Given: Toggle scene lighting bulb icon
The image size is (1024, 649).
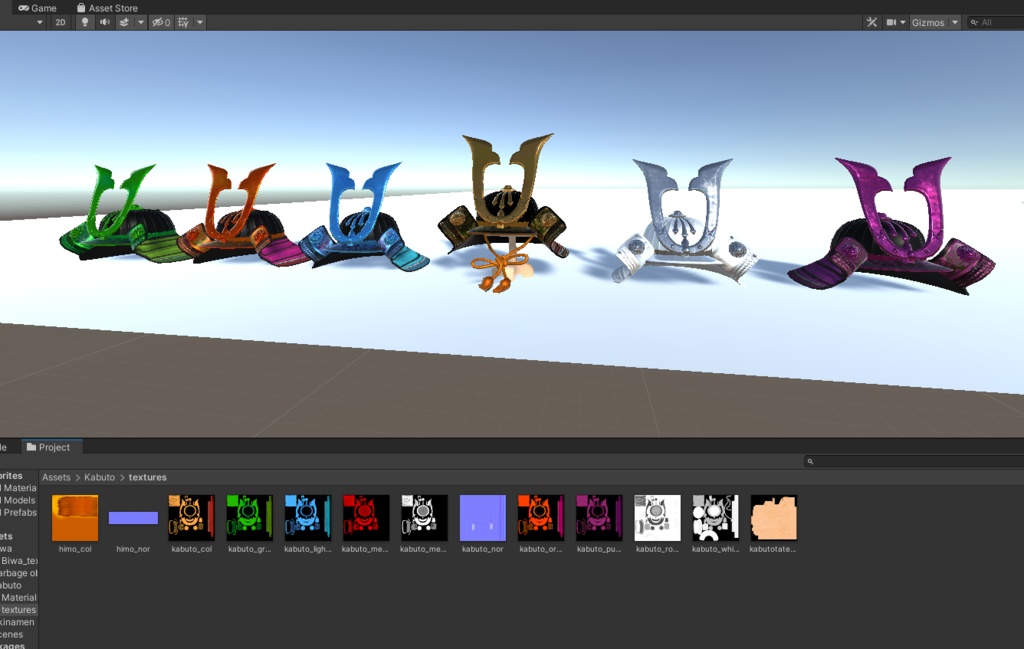Looking at the screenshot, I should coord(84,22).
